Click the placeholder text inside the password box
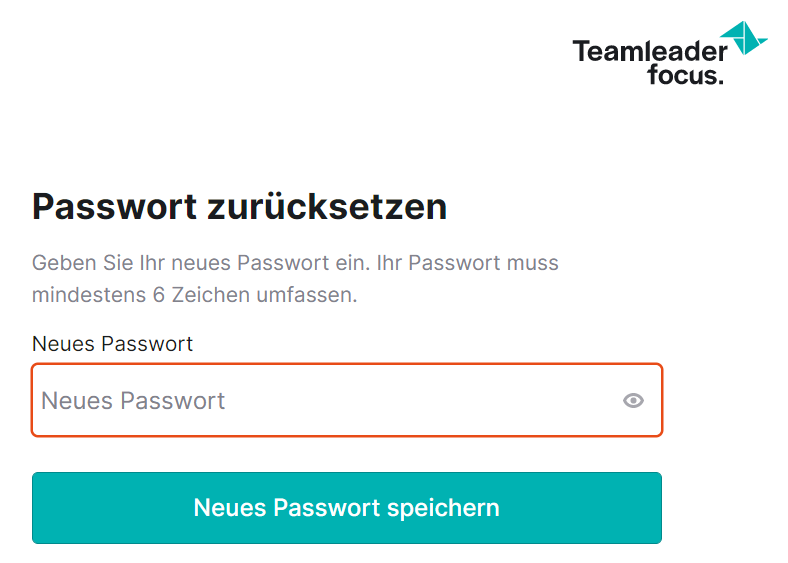Image resolution: width=788 pixels, height=563 pixels. pos(133,401)
